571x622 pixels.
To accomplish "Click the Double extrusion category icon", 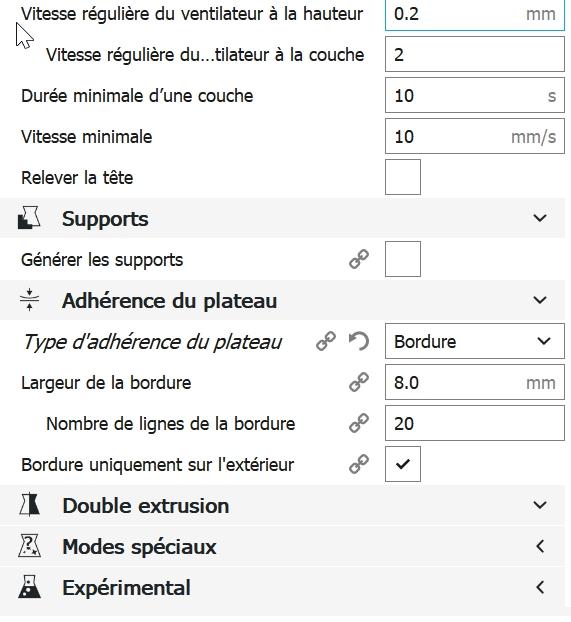I will click(x=29, y=505).
